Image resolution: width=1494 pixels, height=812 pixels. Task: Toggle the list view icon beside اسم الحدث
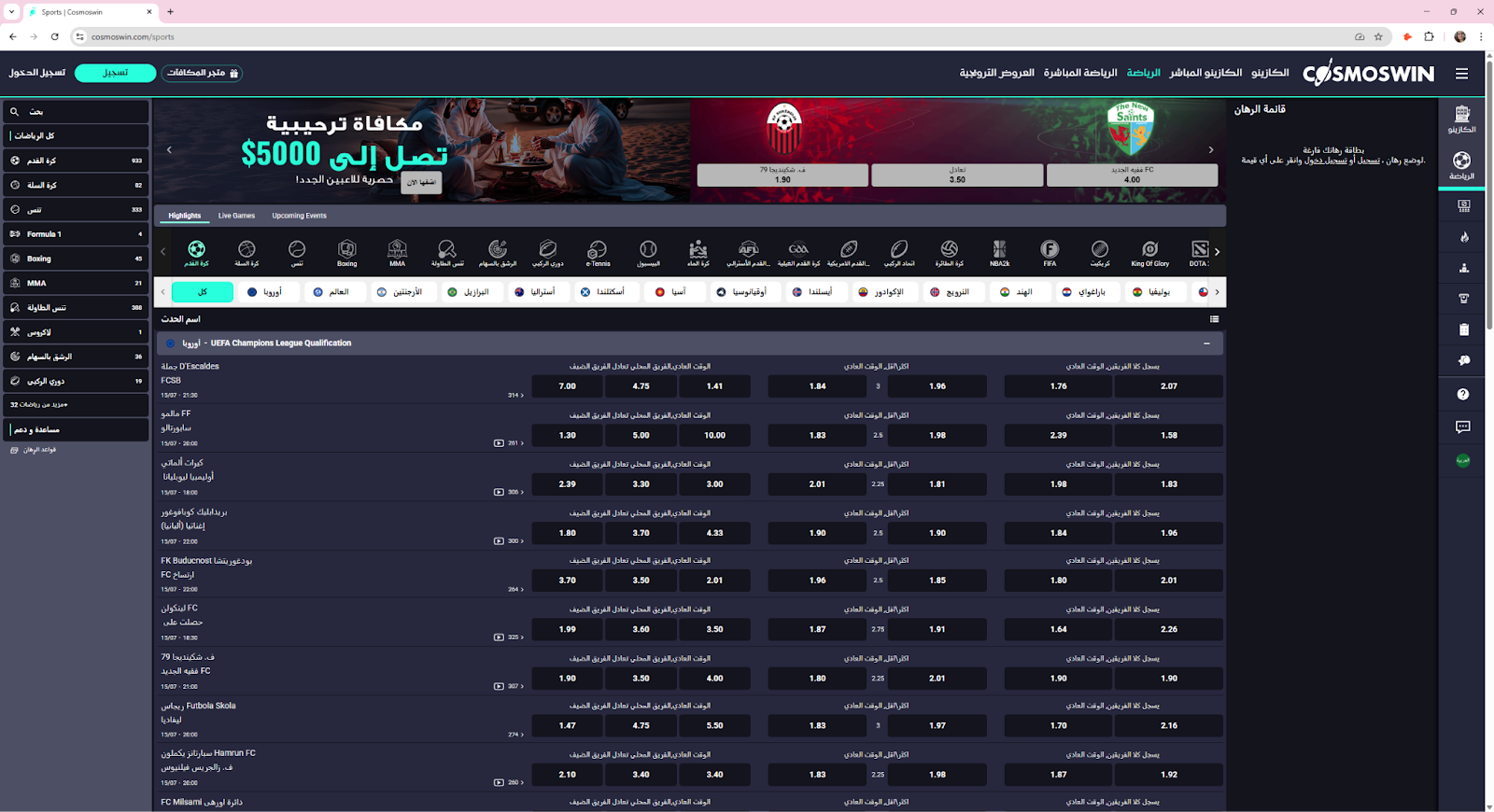(1214, 319)
